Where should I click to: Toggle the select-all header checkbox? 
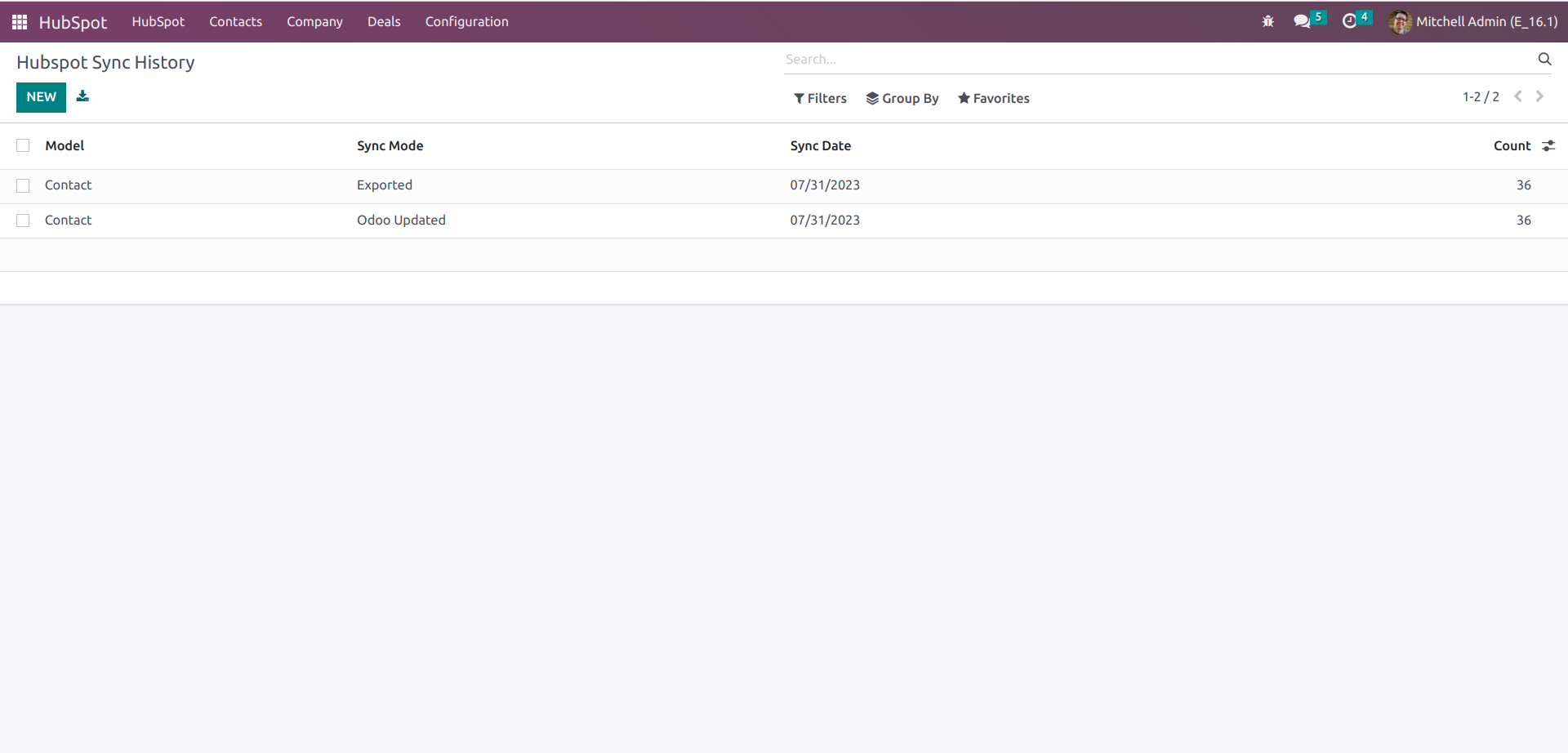tap(23, 145)
